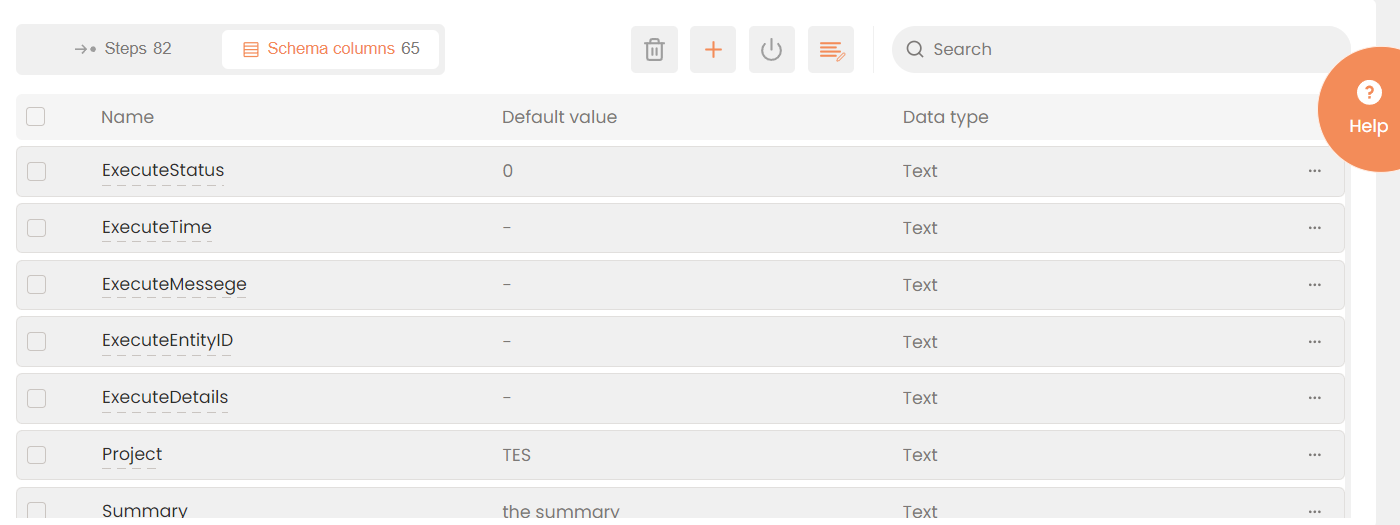Click the Project column name
This screenshot has height=525, width=1400.
tap(132, 455)
